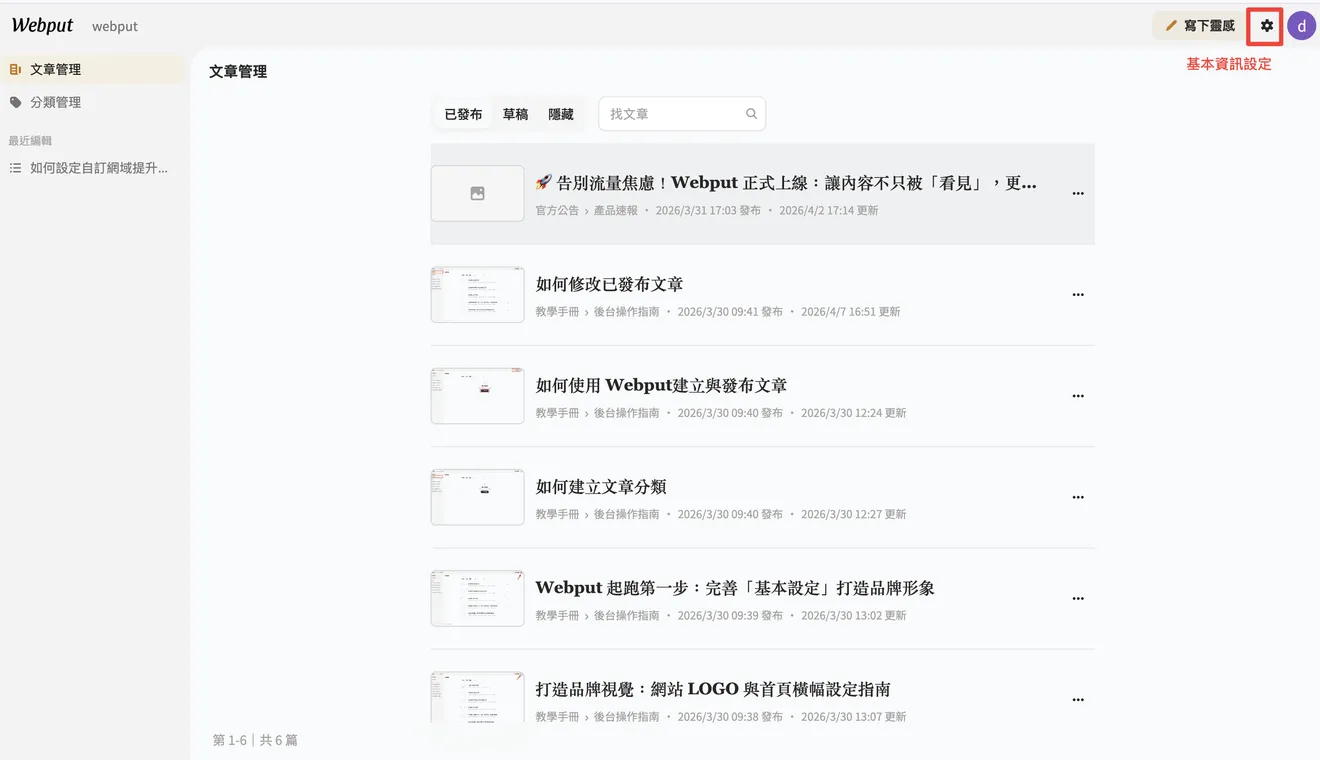Click the 文章管理 page heading
The height and width of the screenshot is (760, 1320).
pos(238,72)
